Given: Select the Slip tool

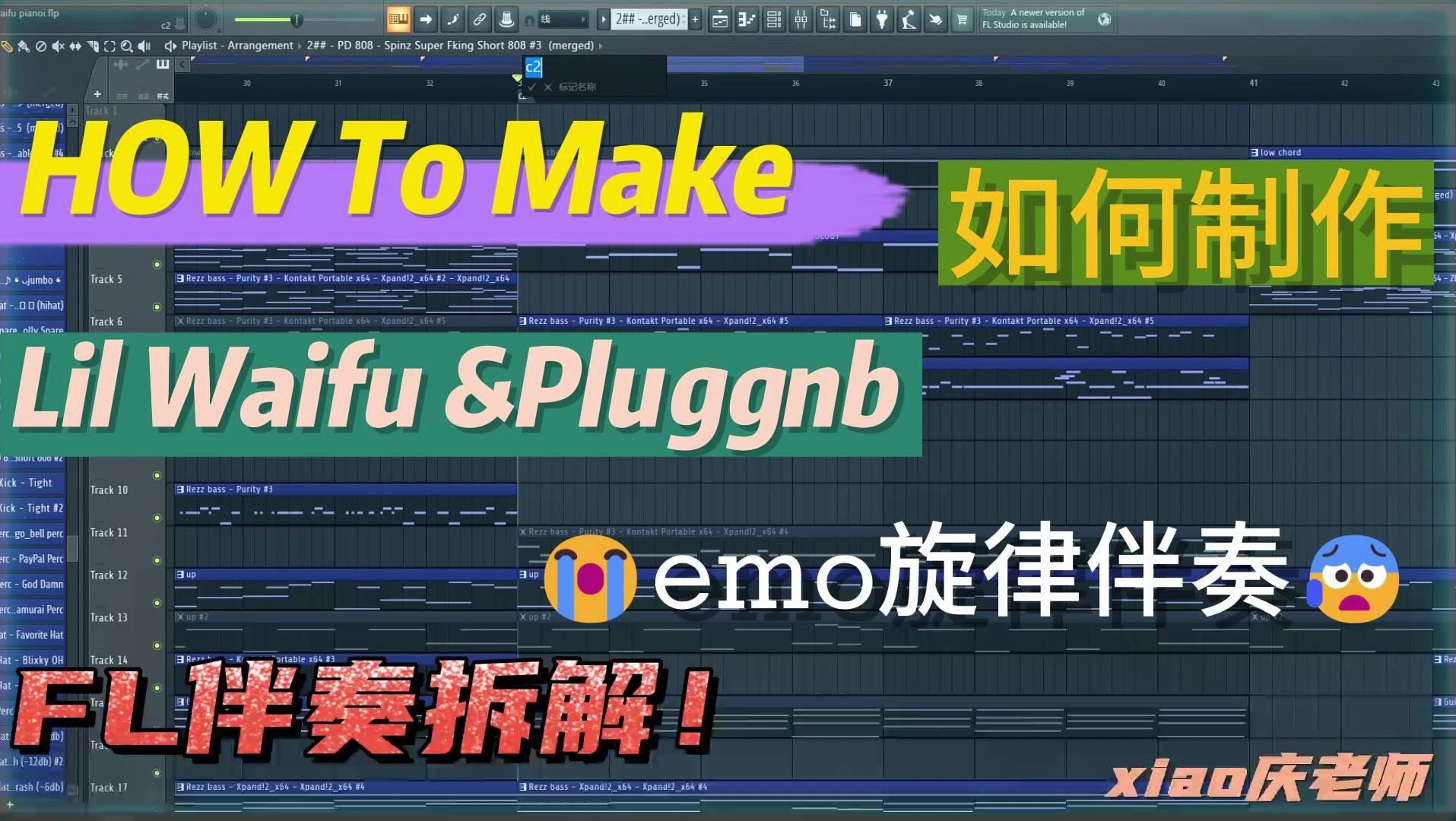Looking at the screenshot, I should coord(75,46).
